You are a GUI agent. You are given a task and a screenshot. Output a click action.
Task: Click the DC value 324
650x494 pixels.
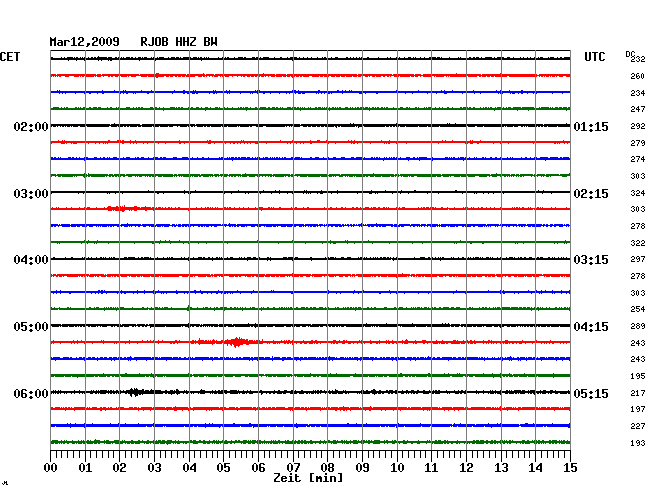(x=638, y=194)
